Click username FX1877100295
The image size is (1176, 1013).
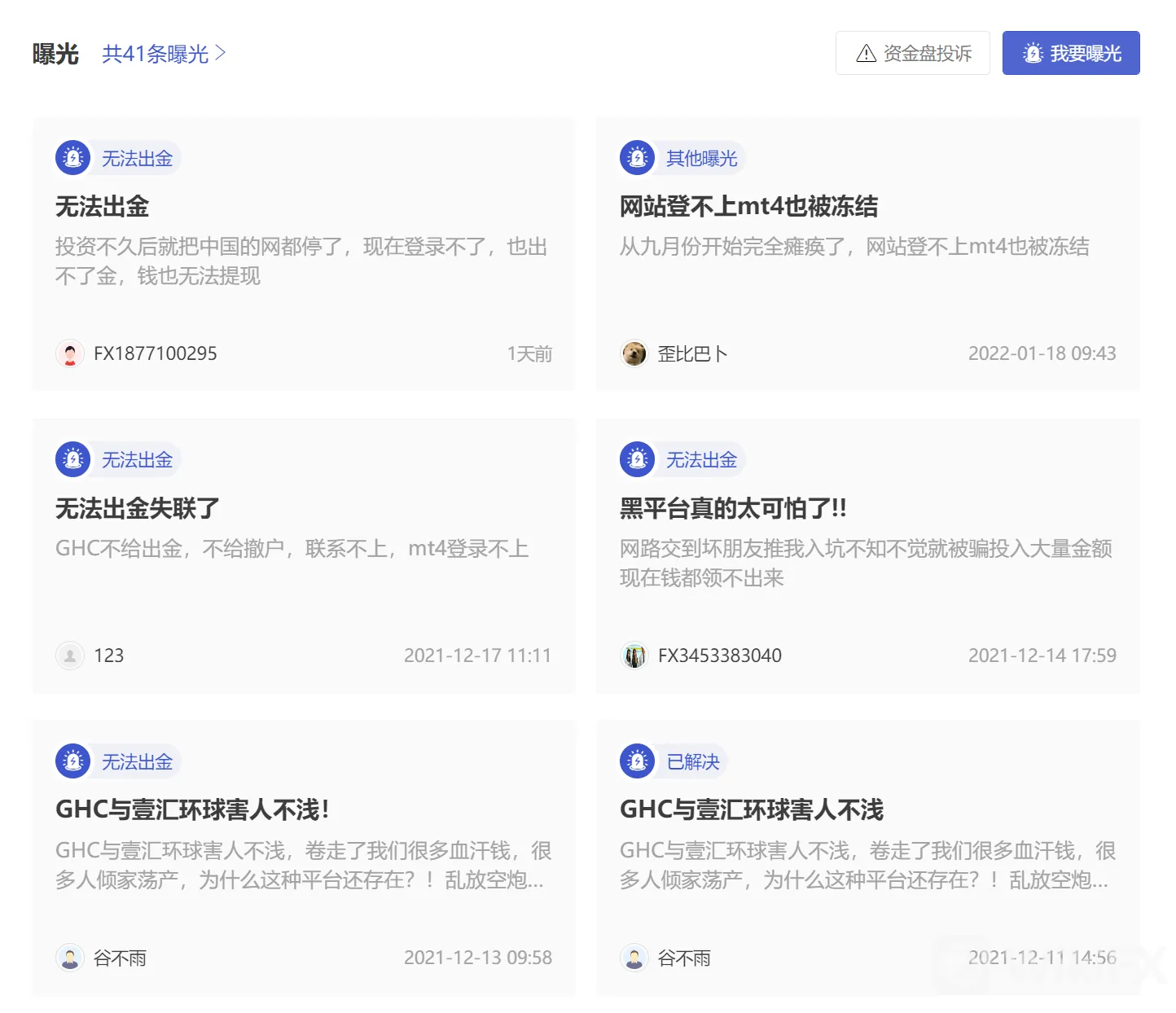(156, 353)
